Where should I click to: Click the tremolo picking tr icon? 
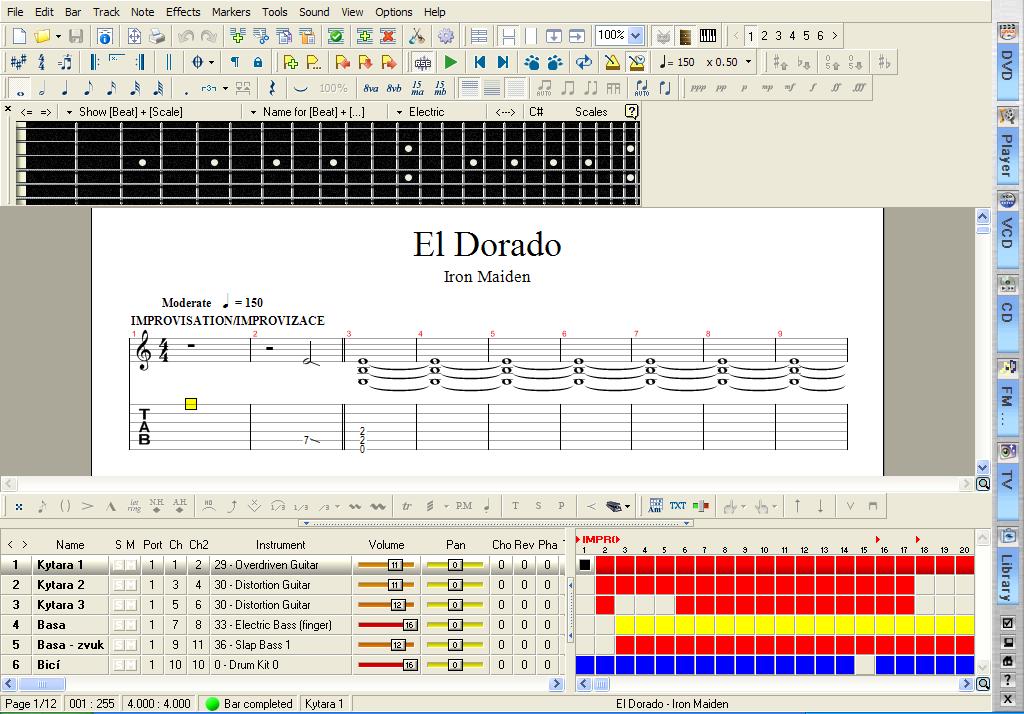(x=407, y=506)
